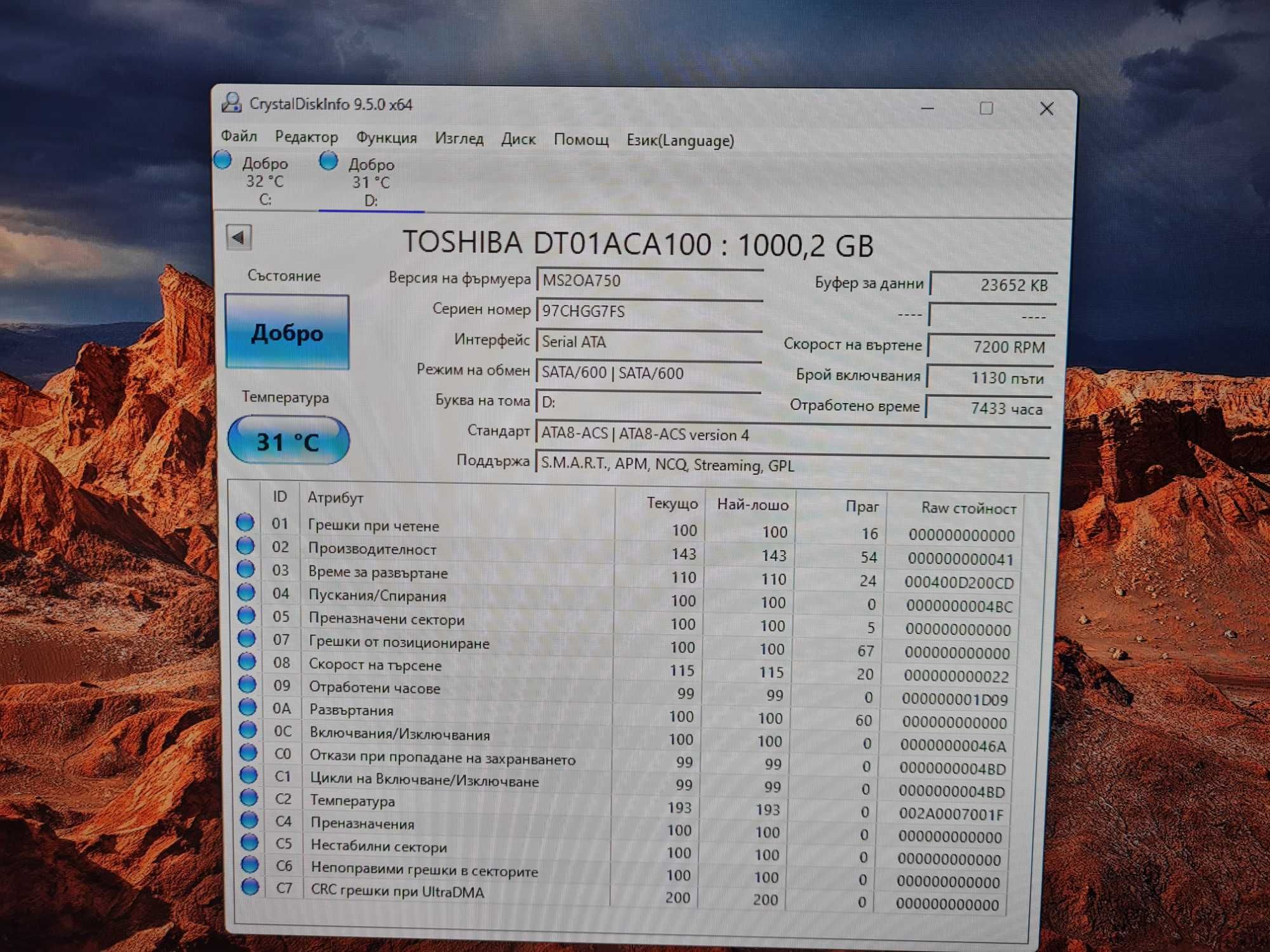Click status circle for 0A Развъртания
Image resolution: width=1270 pixels, height=952 pixels.
(x=248, y=707)
